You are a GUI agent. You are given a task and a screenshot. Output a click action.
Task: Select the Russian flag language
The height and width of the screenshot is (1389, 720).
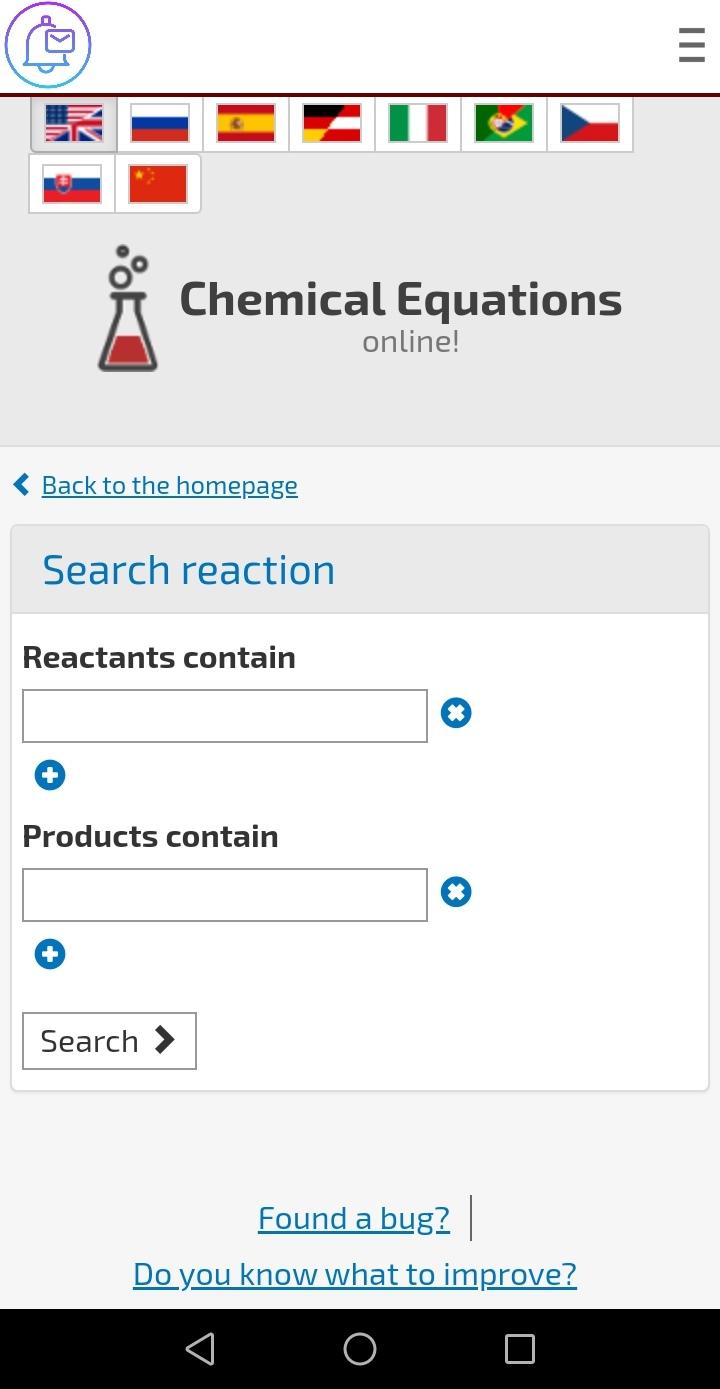point(160,124)
